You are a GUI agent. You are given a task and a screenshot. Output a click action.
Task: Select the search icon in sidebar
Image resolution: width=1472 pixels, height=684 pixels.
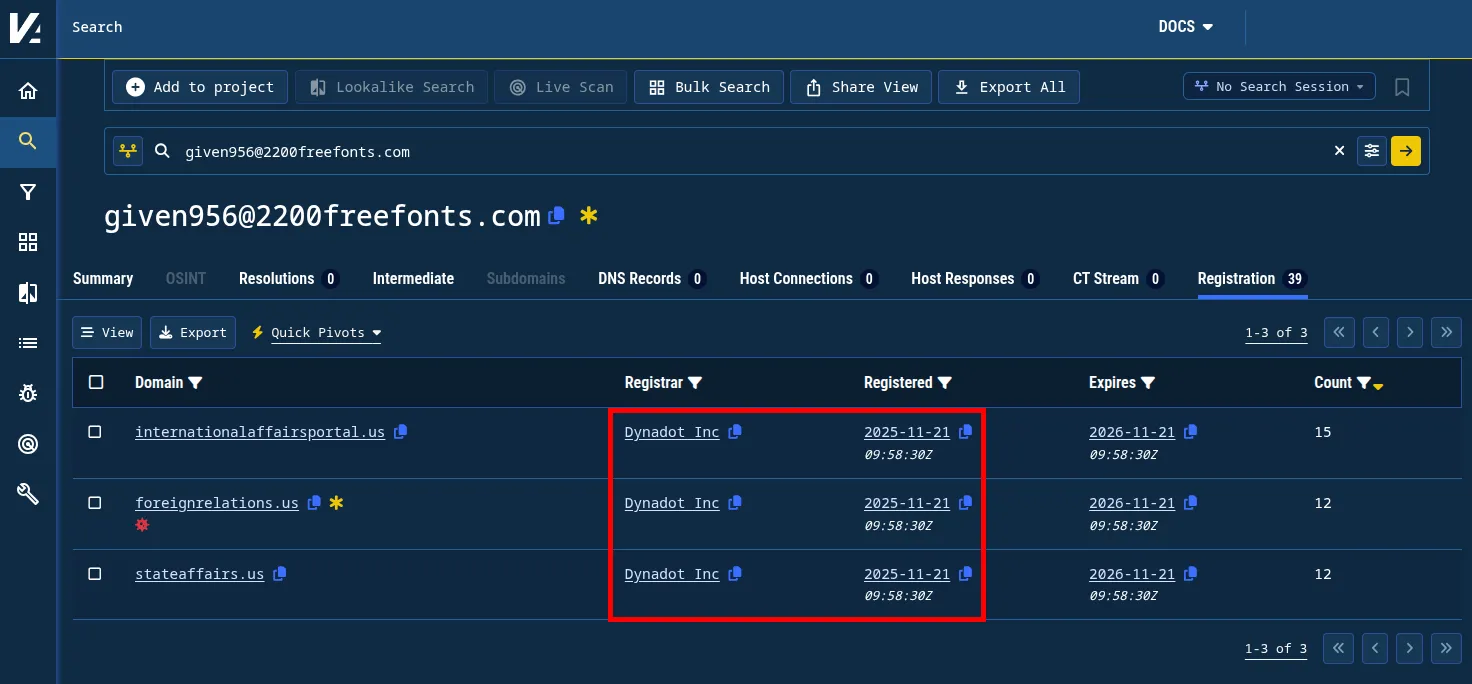(x=28, y=141)
